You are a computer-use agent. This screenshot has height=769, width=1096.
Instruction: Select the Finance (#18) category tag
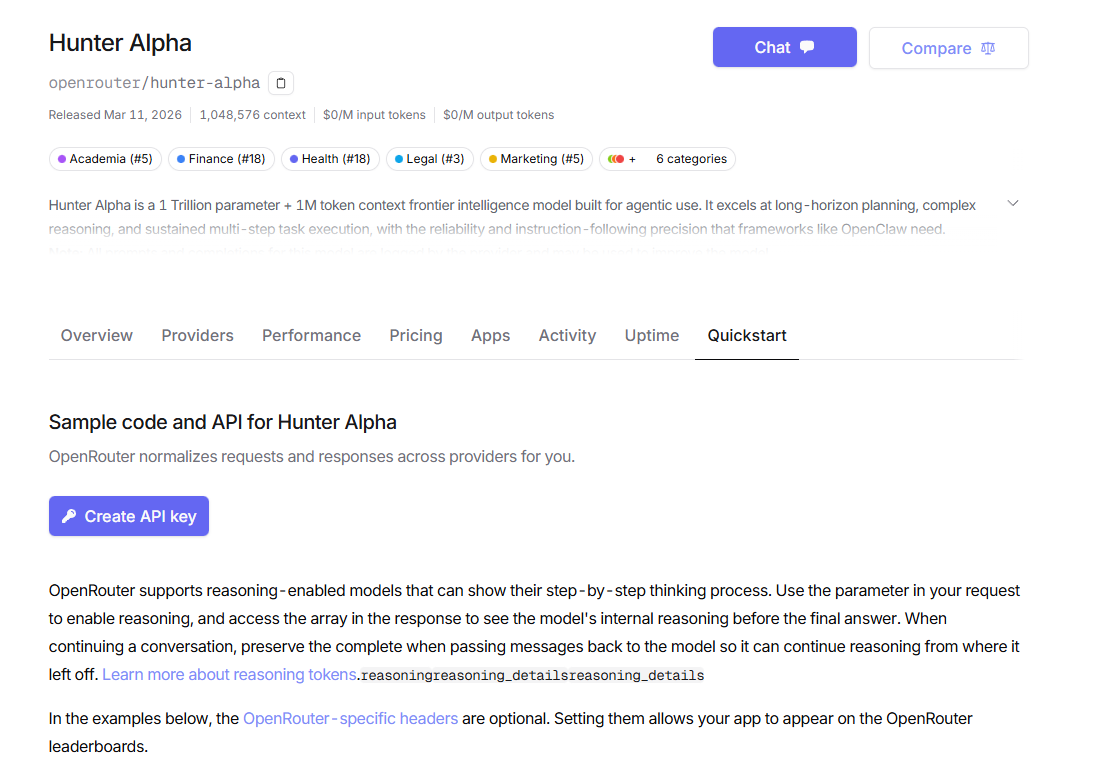click(220, 159)
